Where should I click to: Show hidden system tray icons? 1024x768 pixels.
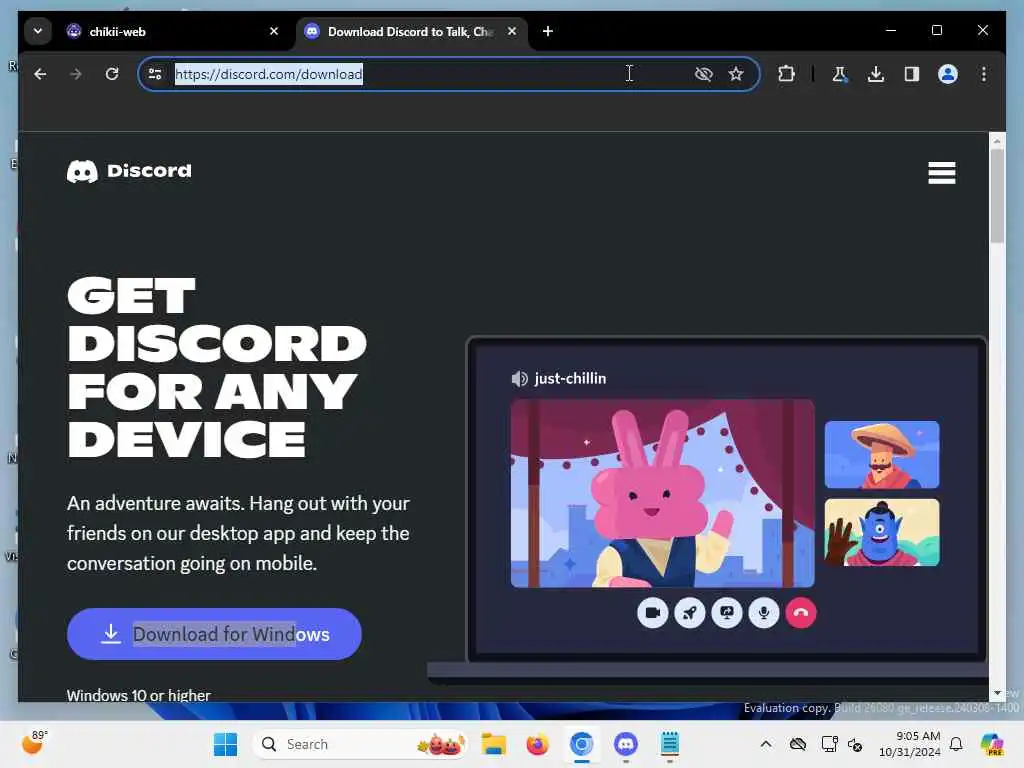(x=766, y=744)
